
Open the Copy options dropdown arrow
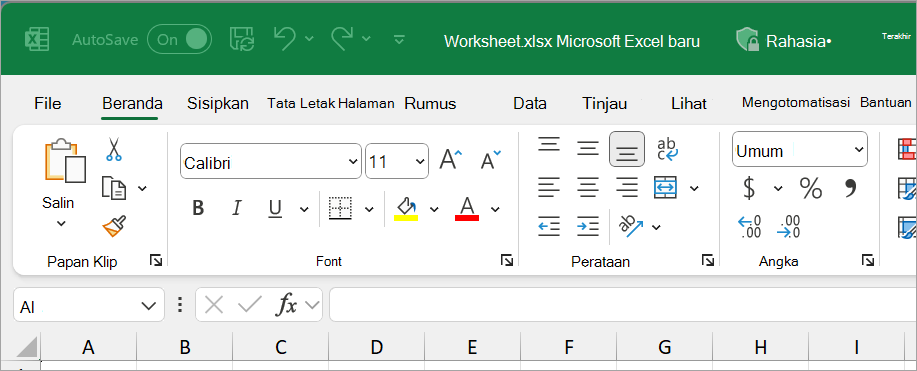(x=142, y=188)
